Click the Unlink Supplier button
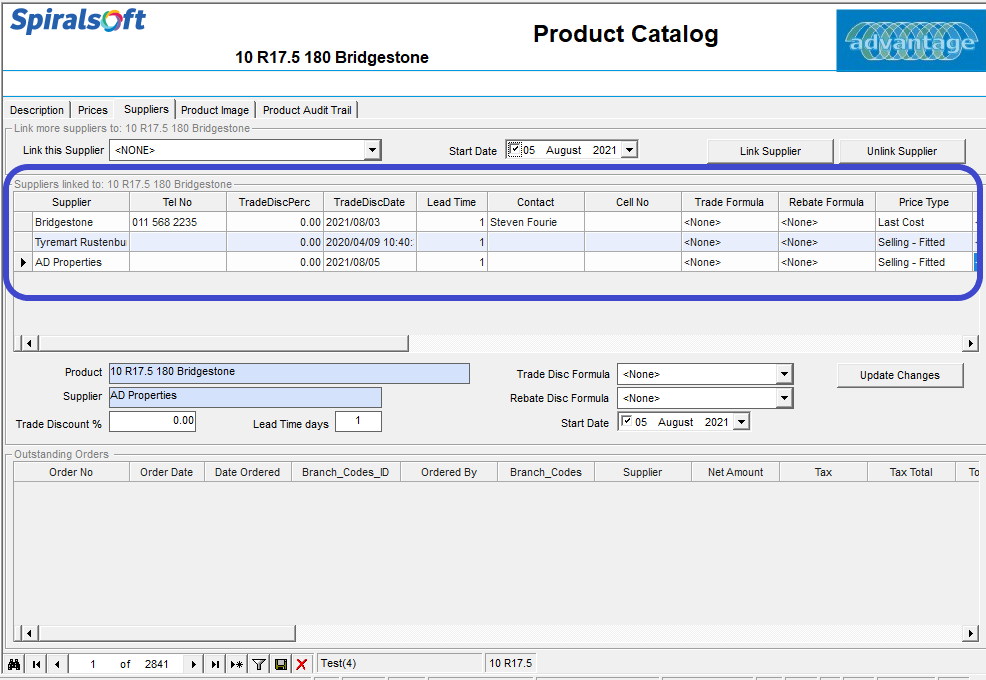986x680 pixels. (x=902, y=151)
